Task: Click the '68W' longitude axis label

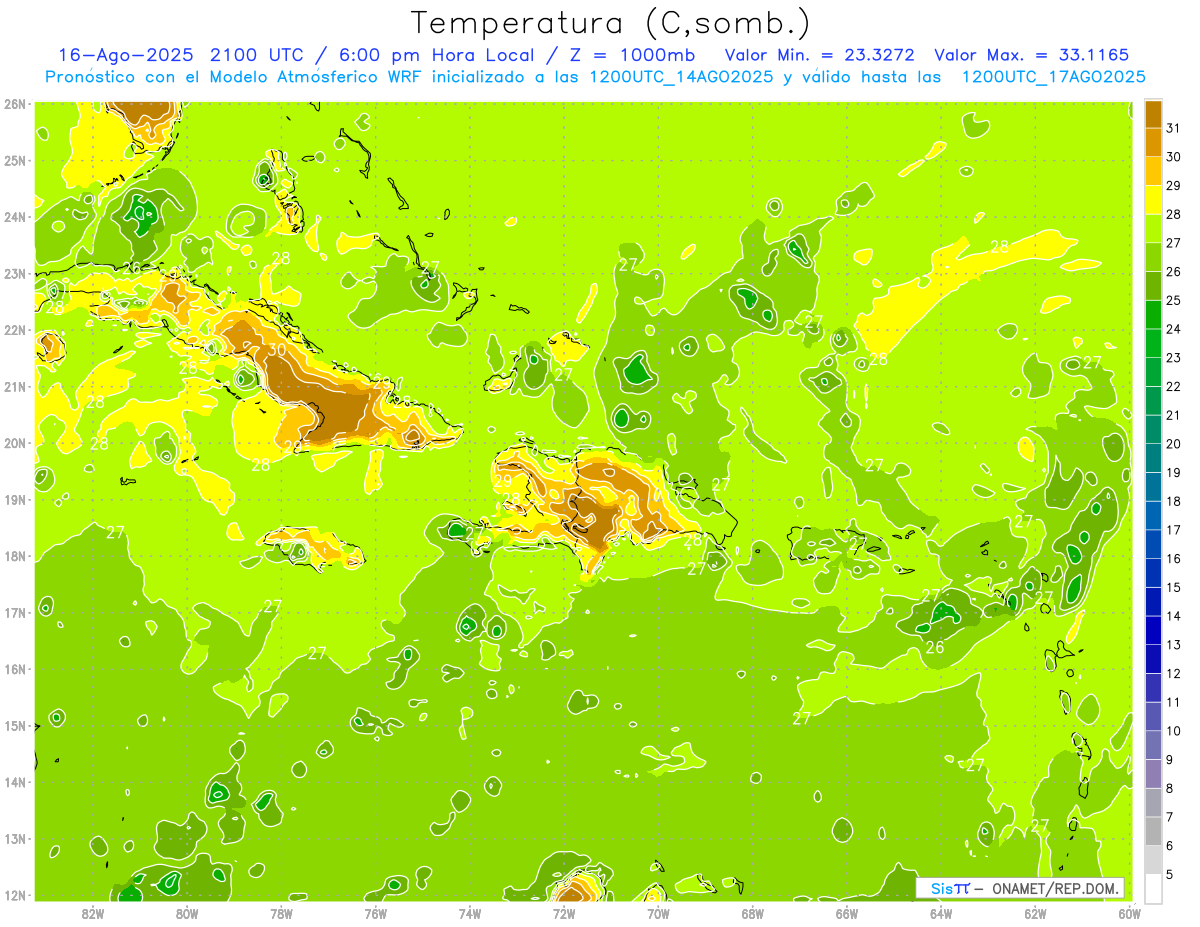Action: pos(753,913)
